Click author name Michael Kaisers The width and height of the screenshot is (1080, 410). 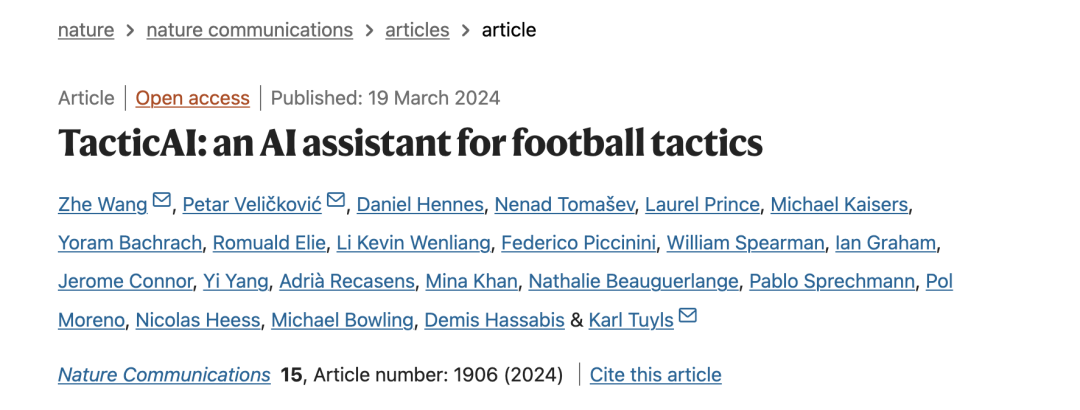(x=839, y=205)
